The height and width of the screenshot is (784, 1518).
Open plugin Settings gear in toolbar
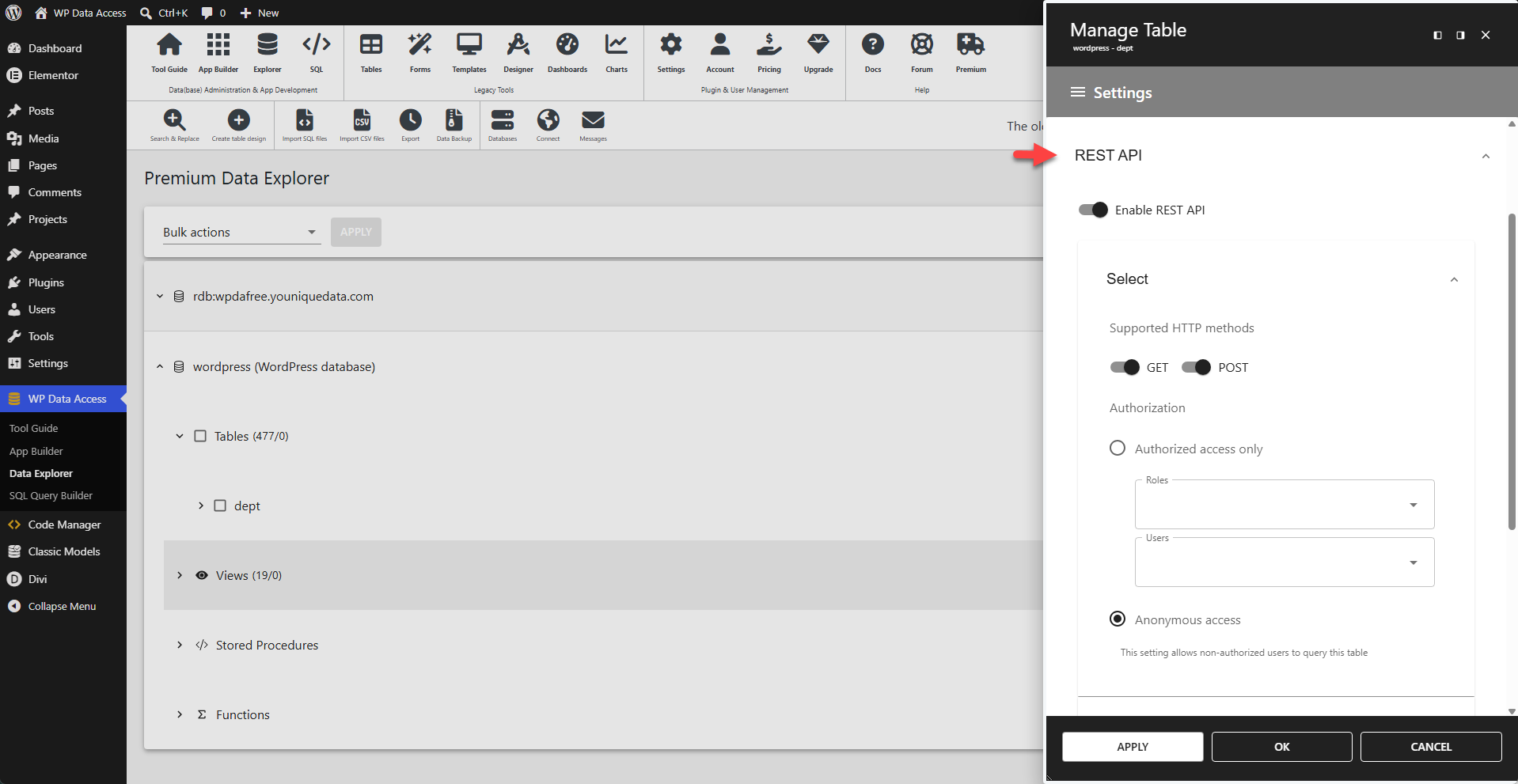(671, 52)
